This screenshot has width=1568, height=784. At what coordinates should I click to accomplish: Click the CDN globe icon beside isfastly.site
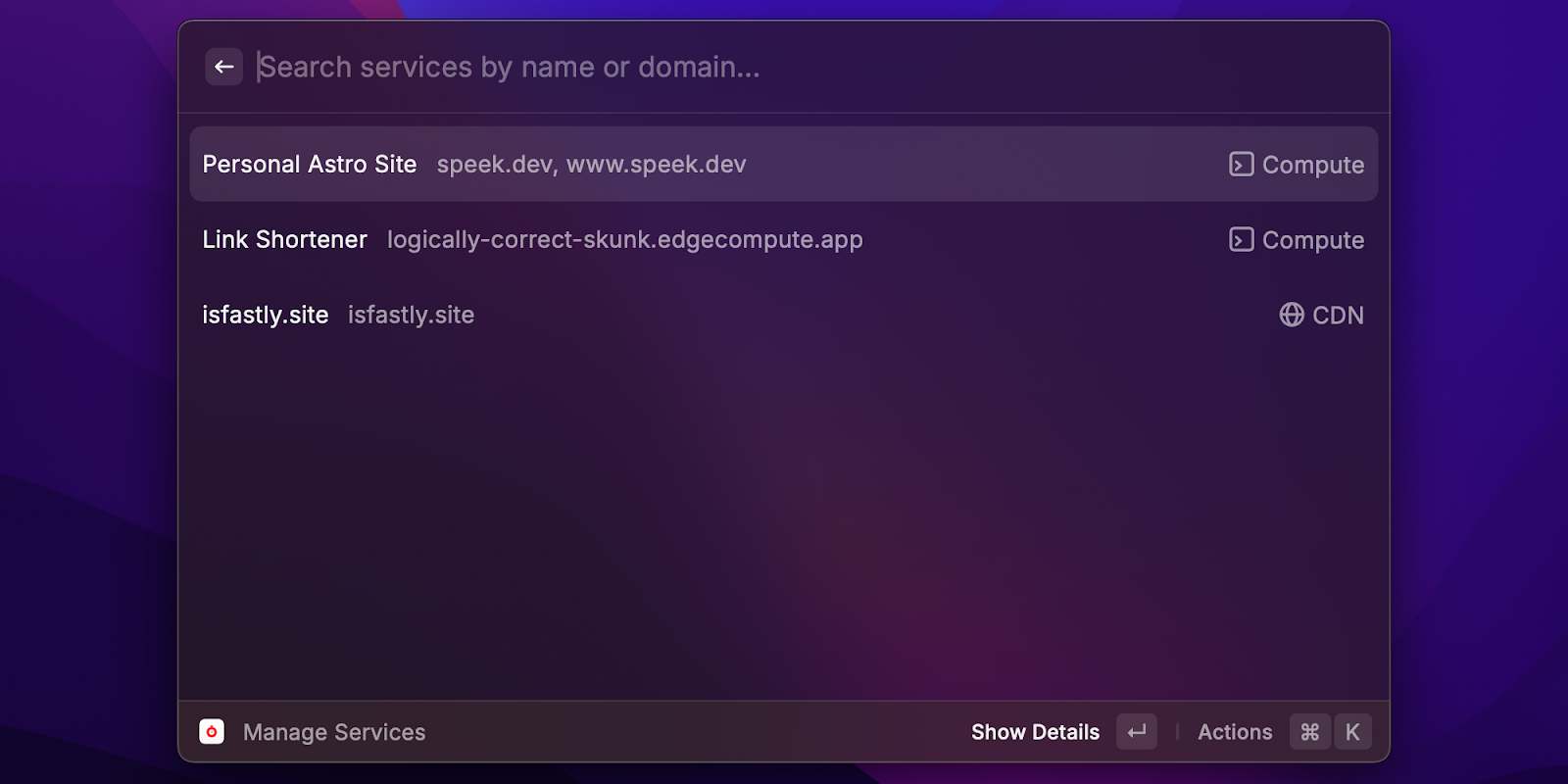pyautogui.click(x=1293, y=315)
